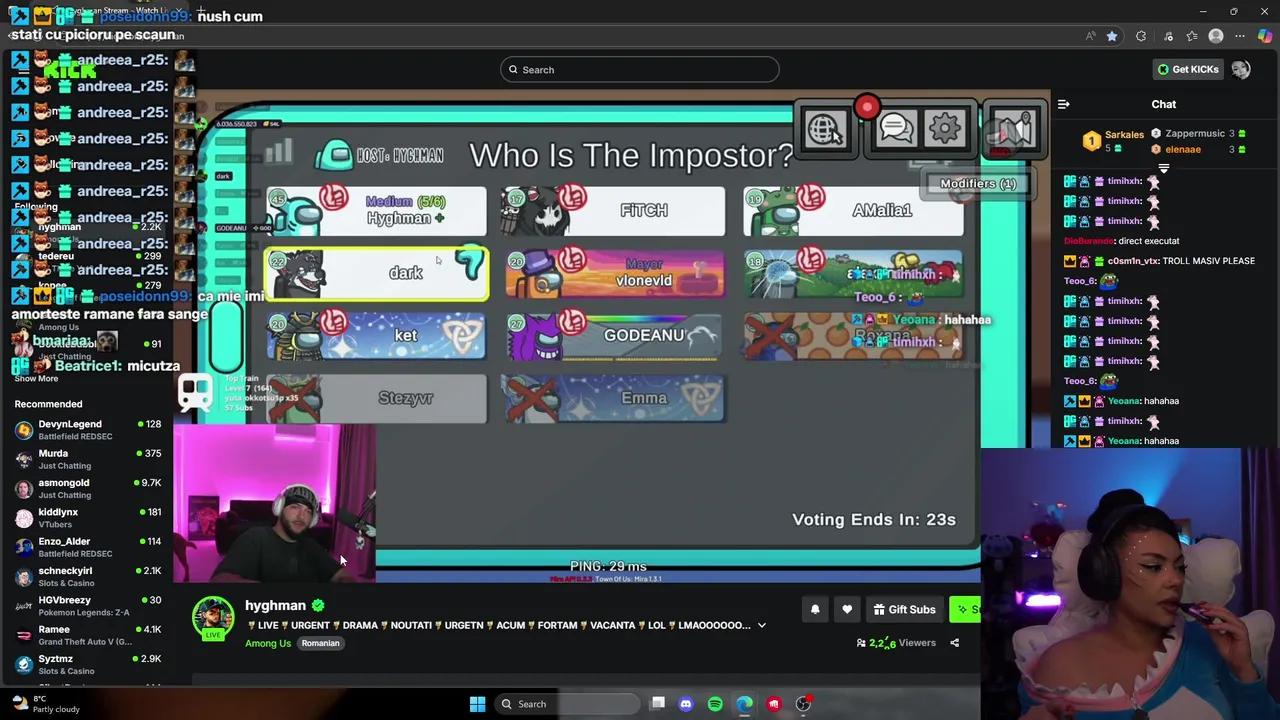Open Microsoft Edge from the taskbar
This screenshot has height=720, width=1280.
745,704
